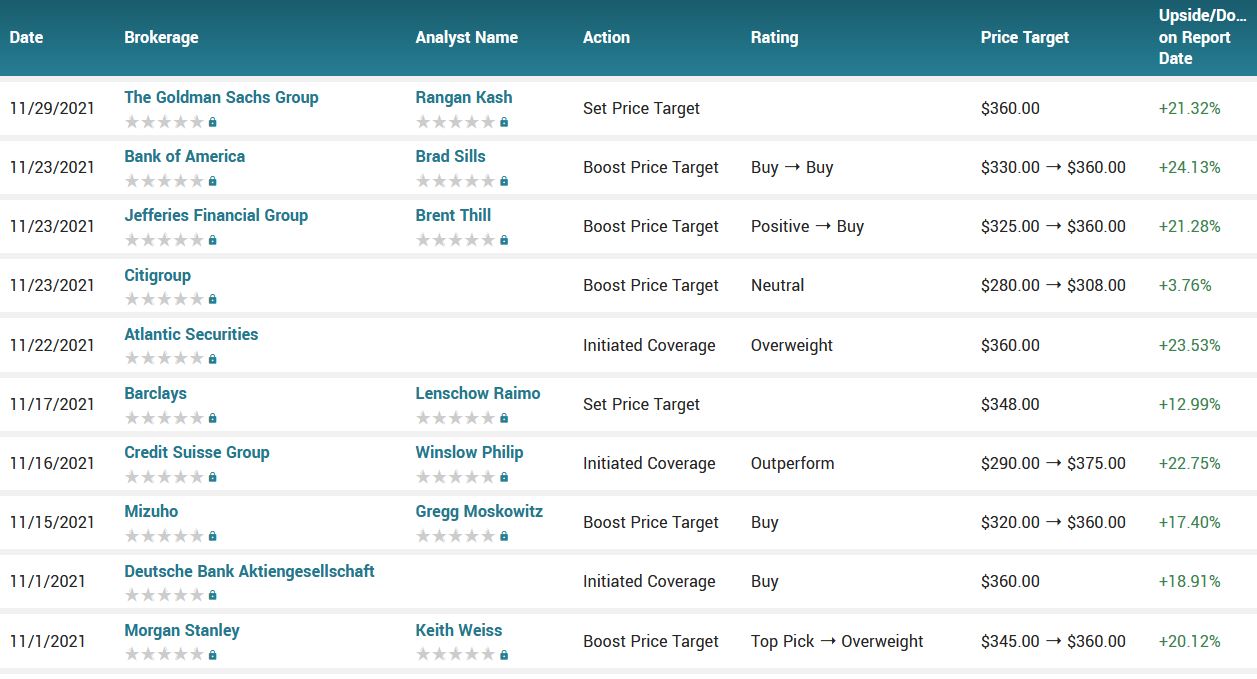The image size is (1257, 679).
Task: Click the lock icon under Morgan Stanley
Action: (213, 655)
